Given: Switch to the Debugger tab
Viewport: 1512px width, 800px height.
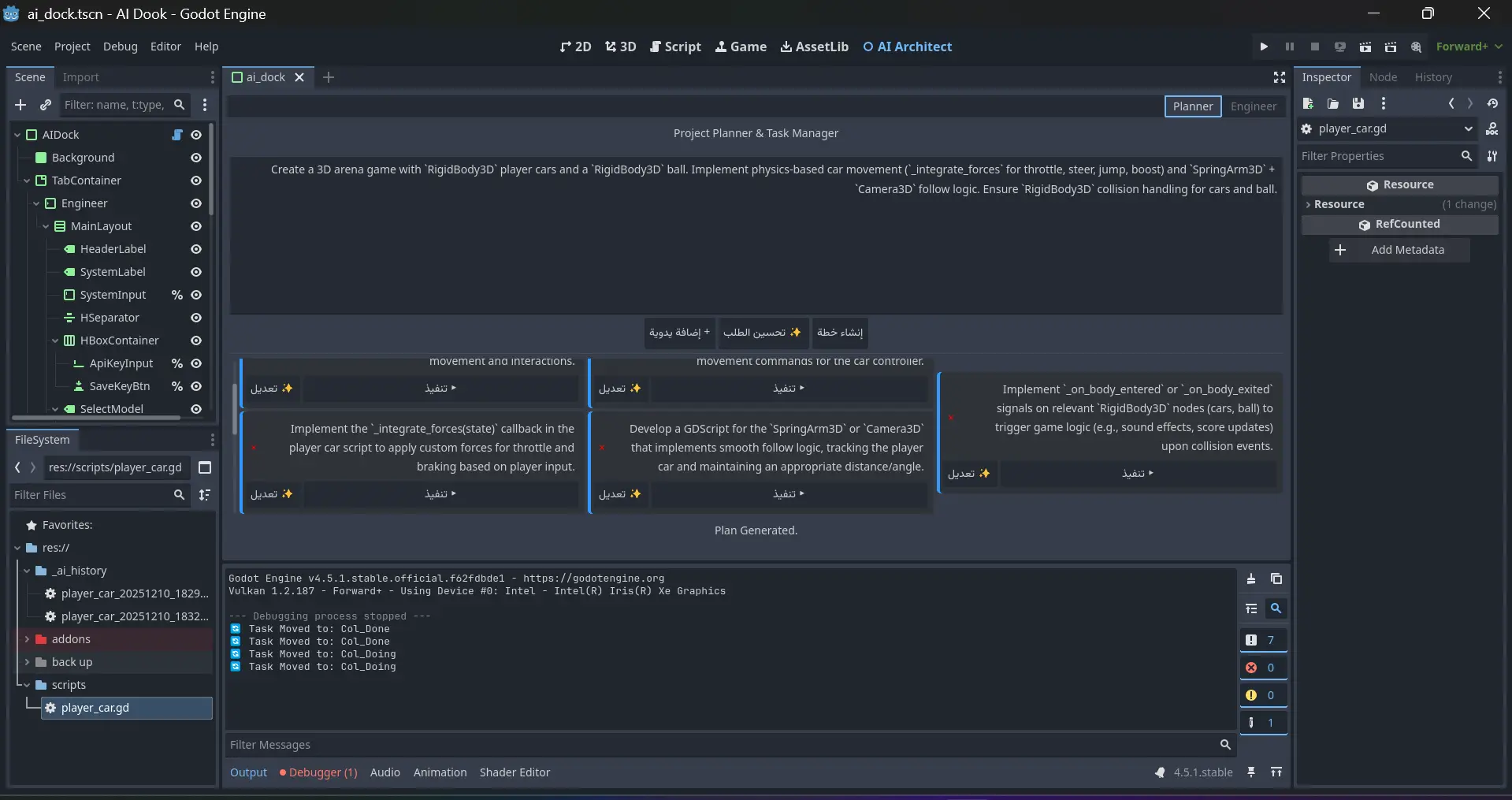Looking at the screenshot, I should click(x=318, y=772).
